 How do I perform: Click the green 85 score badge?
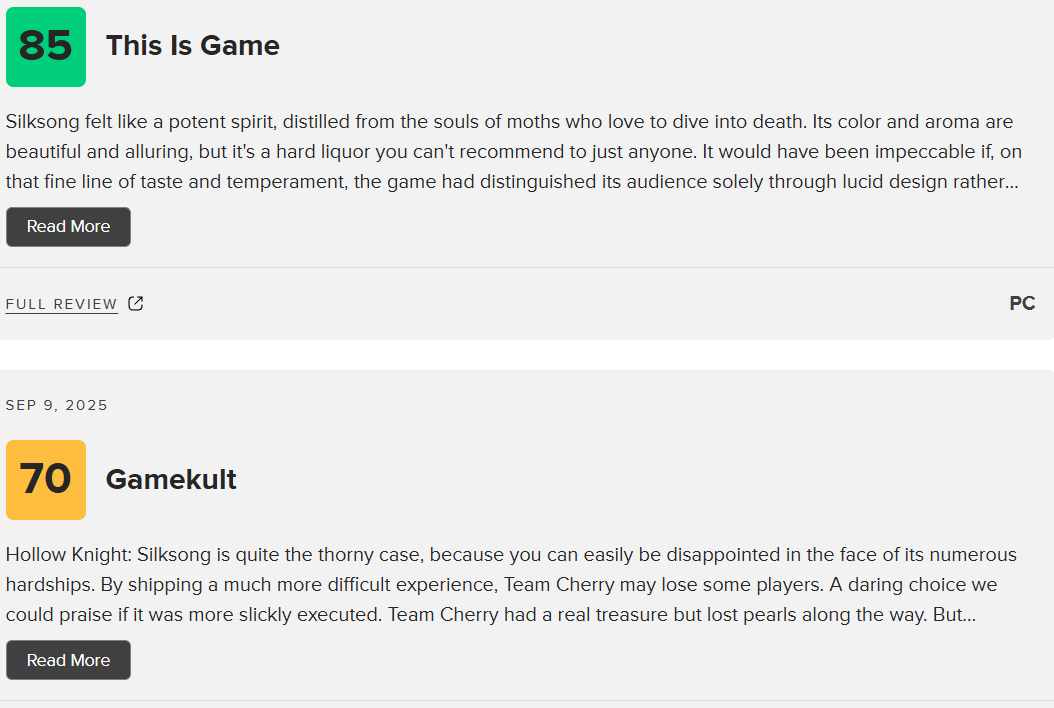click(46, 46)
